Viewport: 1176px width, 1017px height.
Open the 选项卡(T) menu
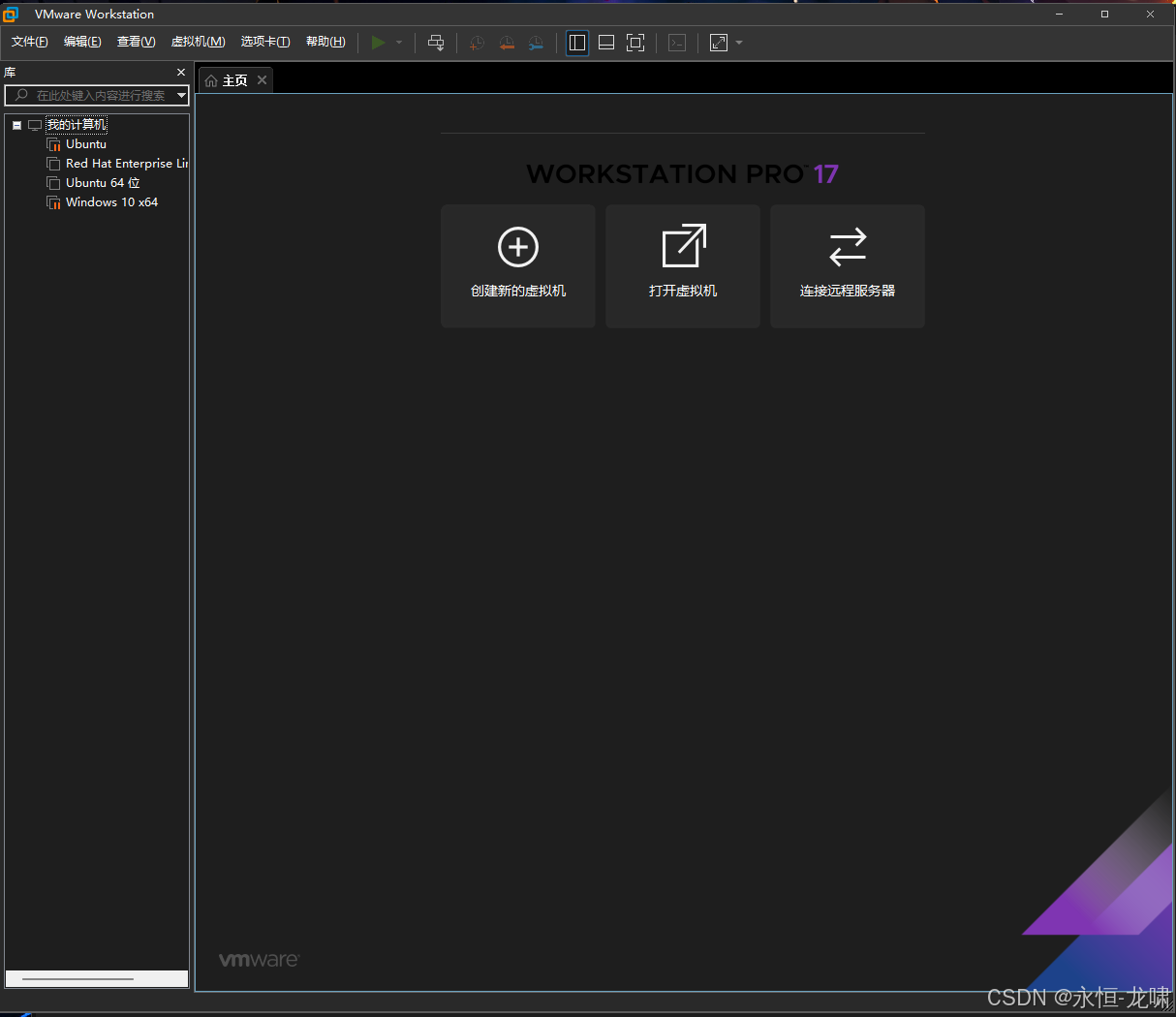(x=265, y=42)
